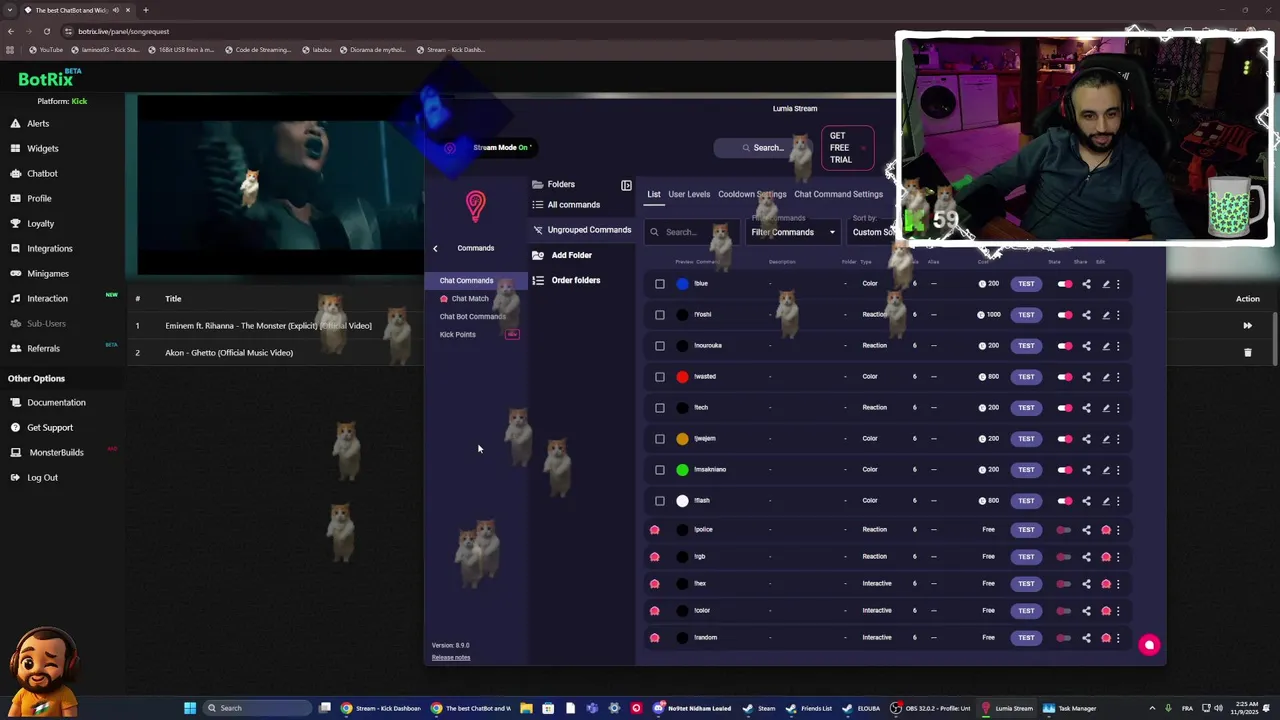Show hidden icons in system tray

pos(1152,708)
